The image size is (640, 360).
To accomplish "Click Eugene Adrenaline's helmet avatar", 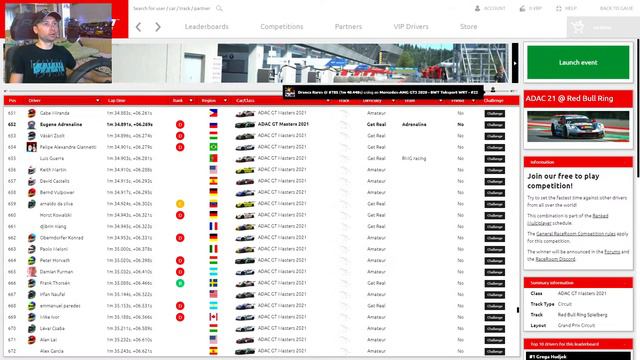I will pos(31,124).
